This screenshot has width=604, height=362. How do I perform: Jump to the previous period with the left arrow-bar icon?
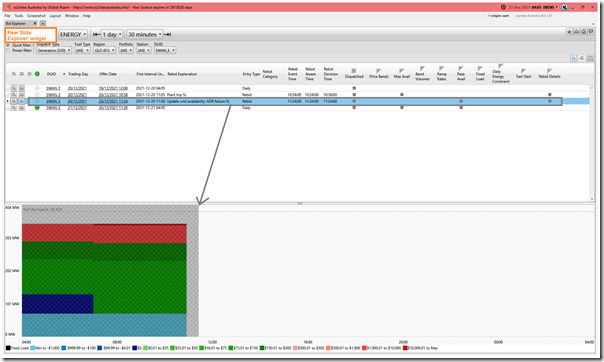[96, 35]
